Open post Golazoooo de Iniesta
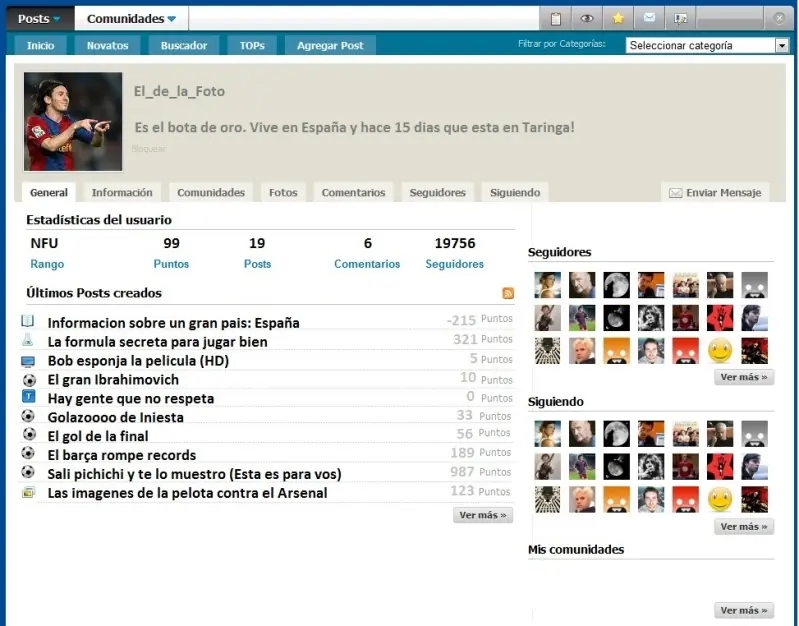This screenshot has width=799, height=626. pyautogui.click(x=115, y=417)
